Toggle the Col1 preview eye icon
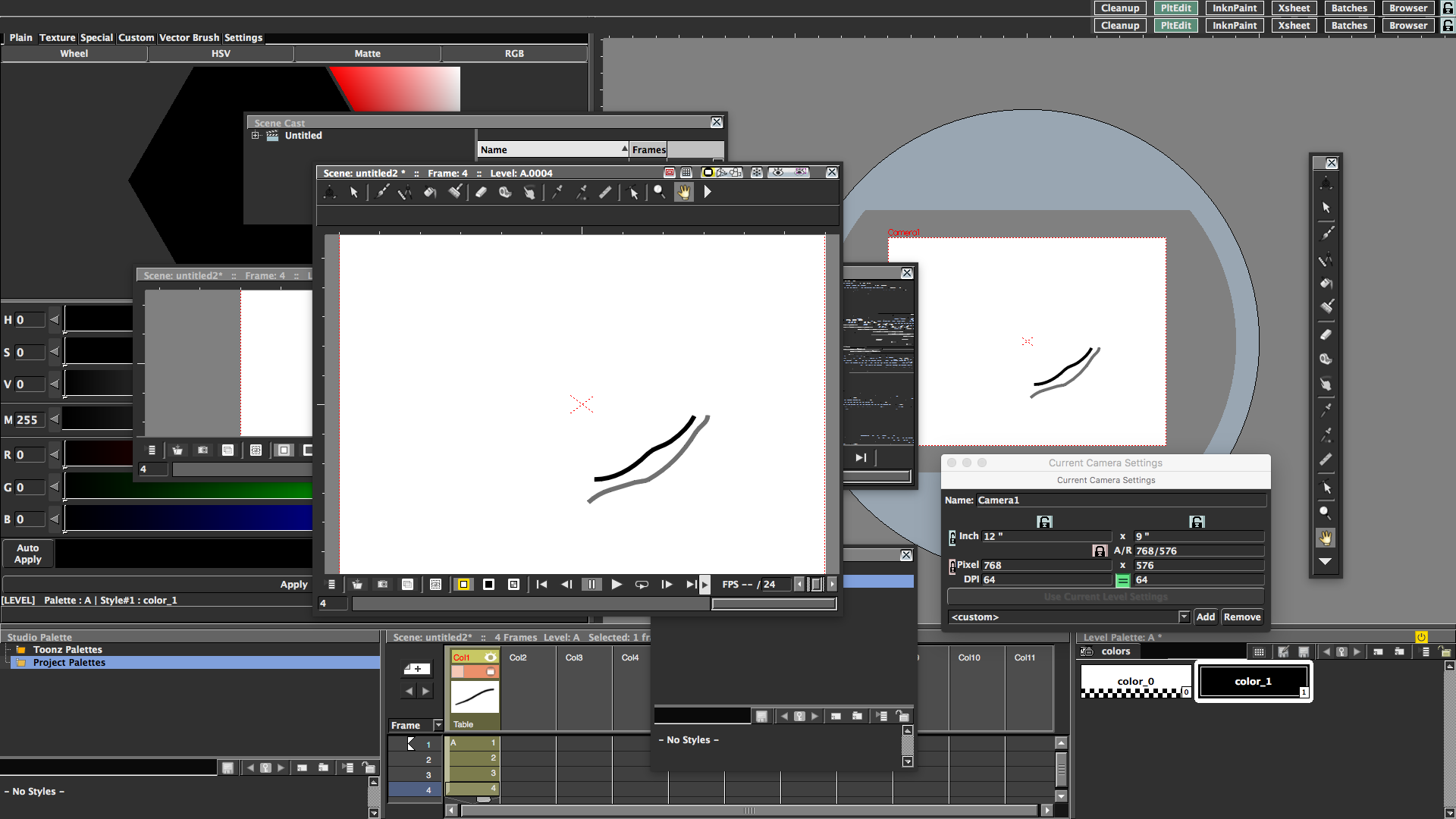Screen dimensions: 1456x819 [x=490, y=657]
